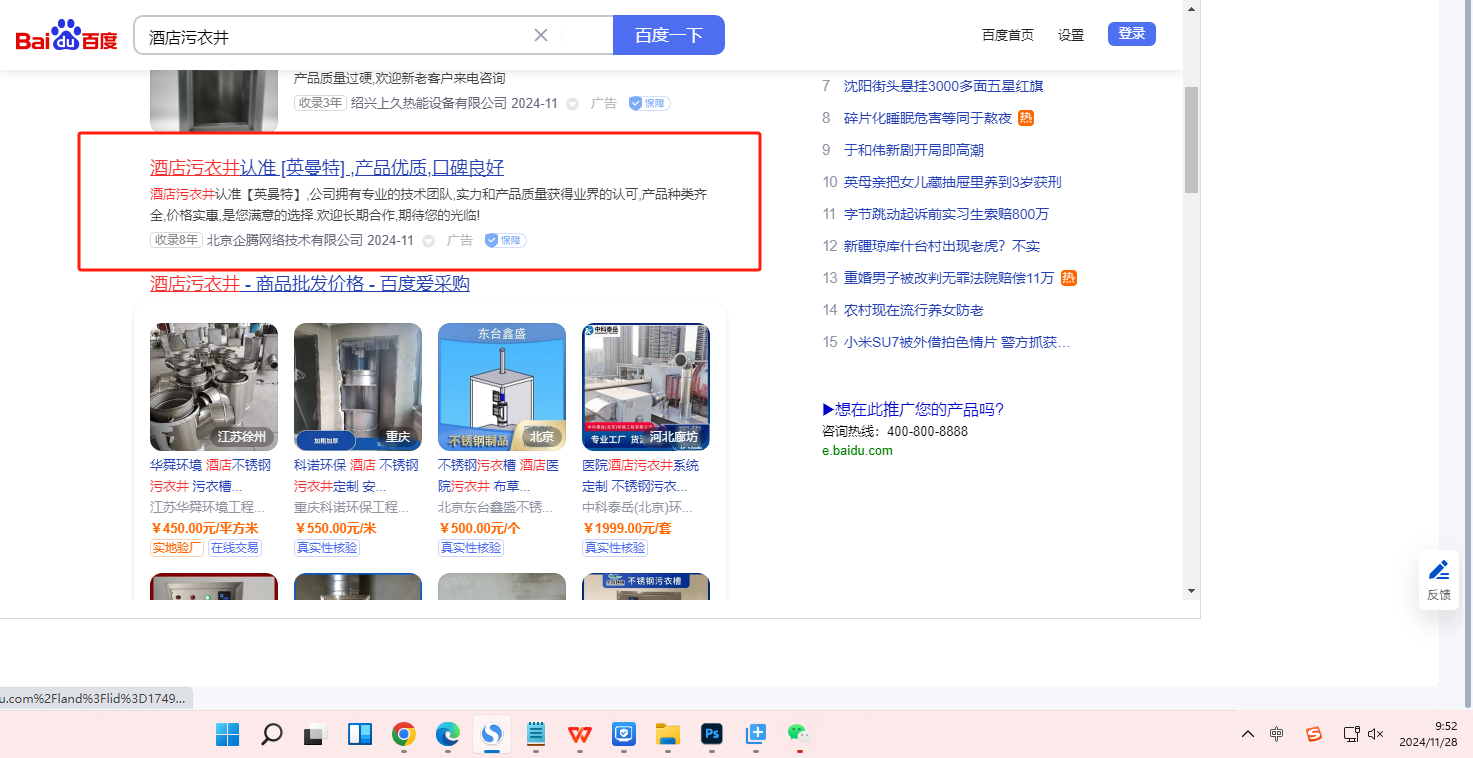This screenshot has height=758, width=1473.
Task: Open the 酒店污衣井 百度爱采购 link
Action: pyautogui.click(x=309, y=284)
